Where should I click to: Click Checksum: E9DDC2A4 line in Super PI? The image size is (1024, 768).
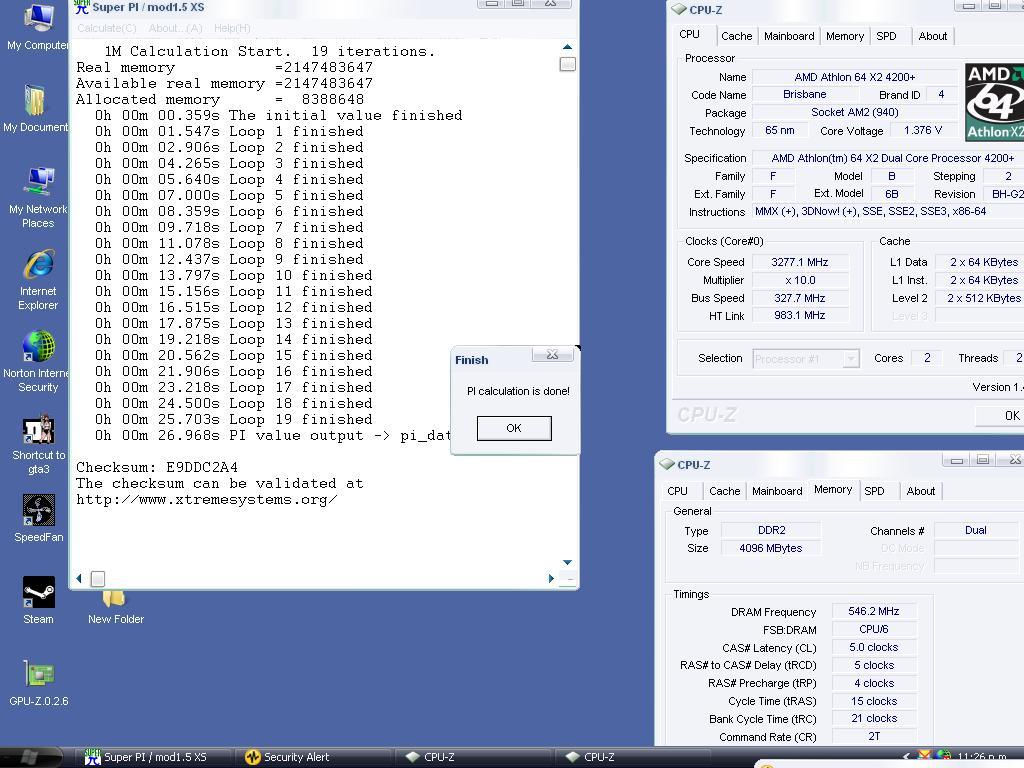157,468
